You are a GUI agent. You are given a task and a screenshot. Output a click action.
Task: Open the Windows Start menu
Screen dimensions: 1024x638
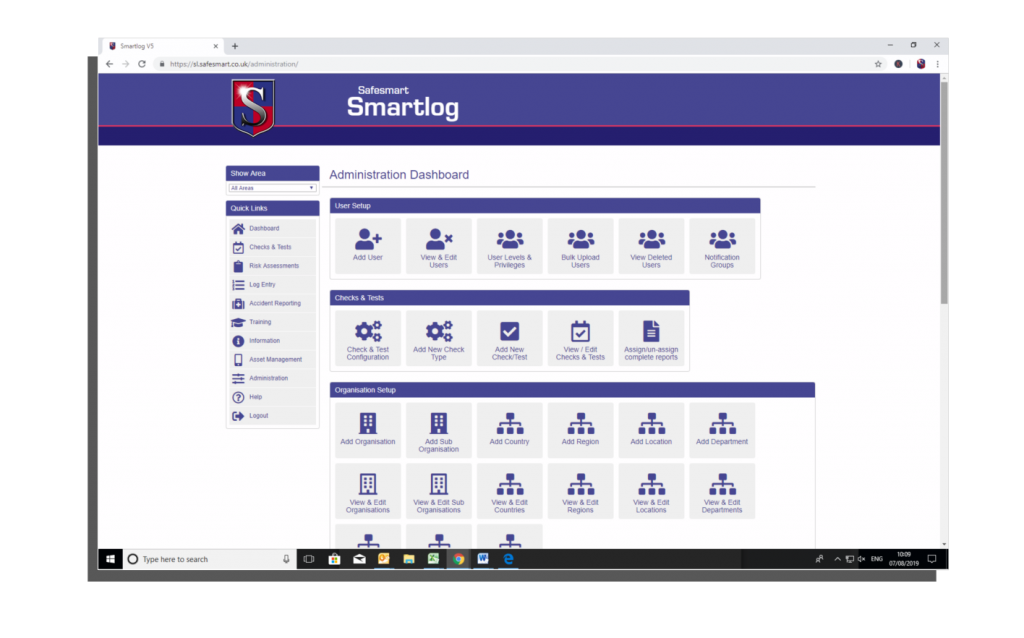point(110,559)
